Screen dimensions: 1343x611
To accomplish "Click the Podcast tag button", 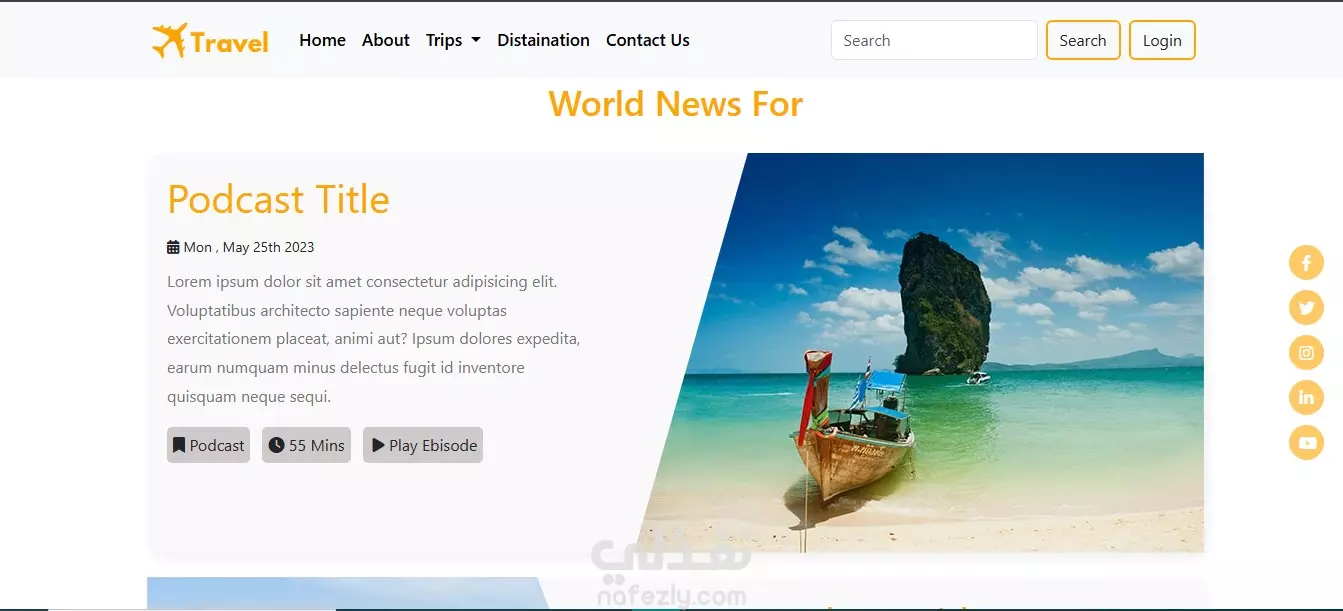I will (208, 445).
